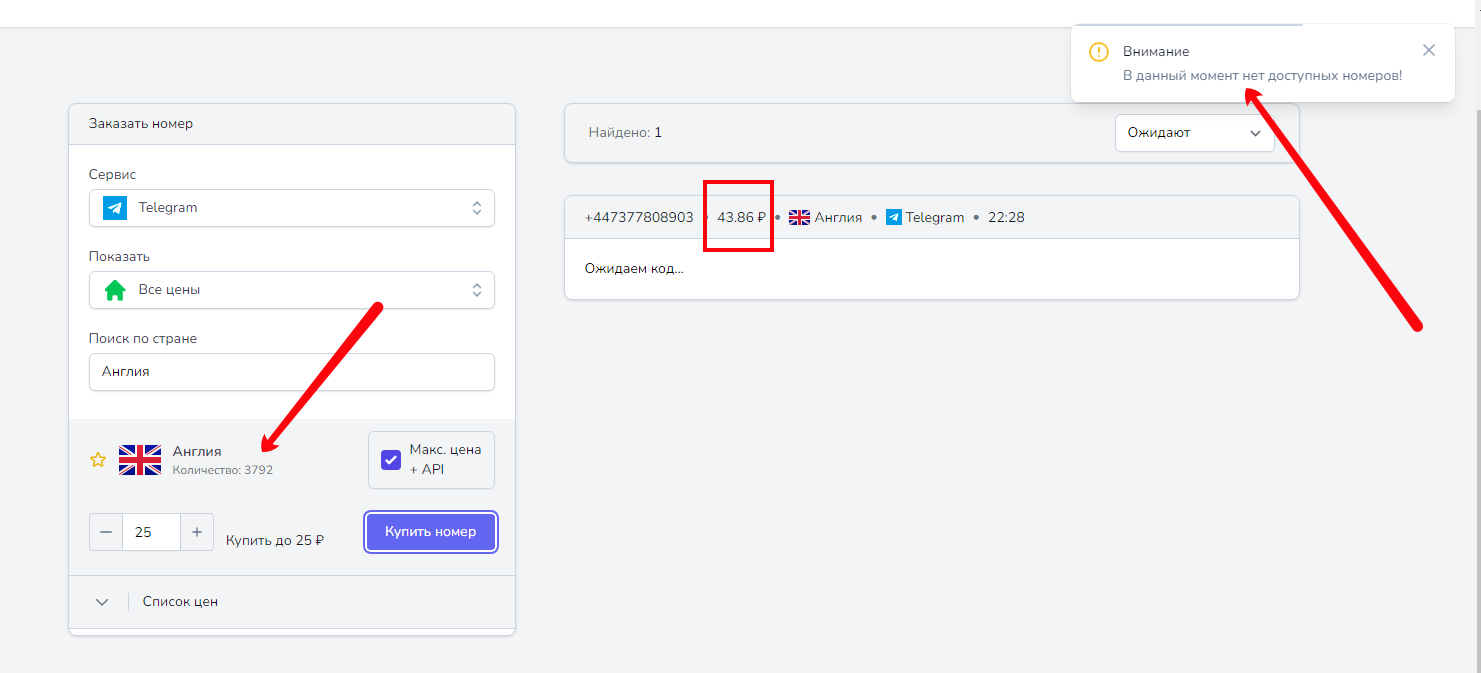Viewport: 1481px width, 673px height.
Task: Open the Показать Все цены dropdown
Action: click(x=291, y=290)
